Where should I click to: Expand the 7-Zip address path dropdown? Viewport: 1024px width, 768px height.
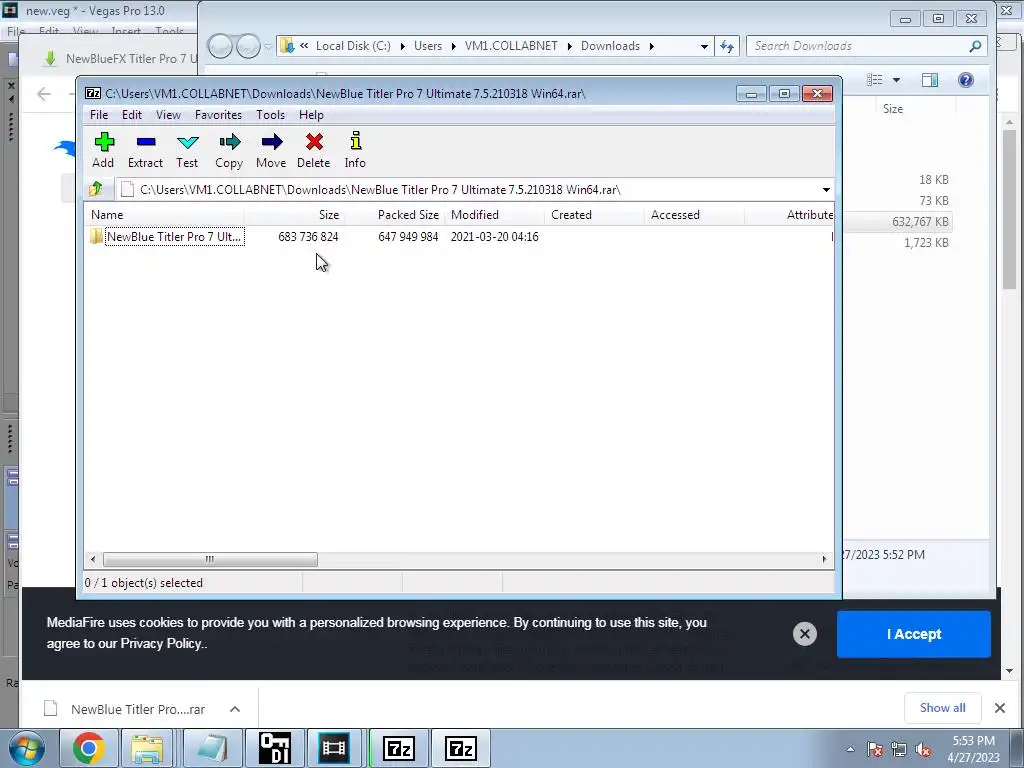[x=826, y=190]
